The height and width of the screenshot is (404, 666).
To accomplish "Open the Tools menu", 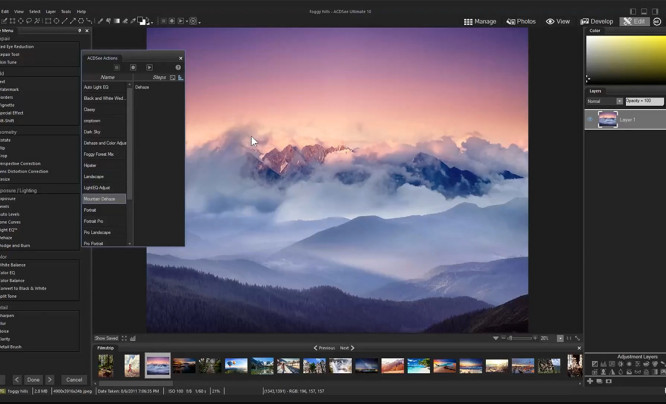I will tap(66, 11).
